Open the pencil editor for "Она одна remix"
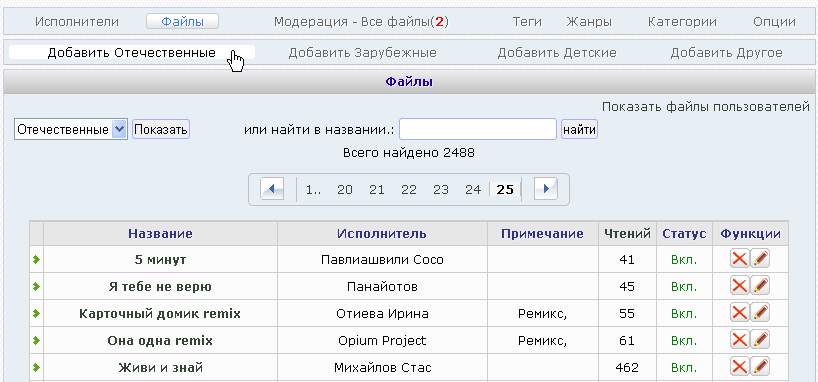Viewport: 818px width, 382px height. (761, 340)
